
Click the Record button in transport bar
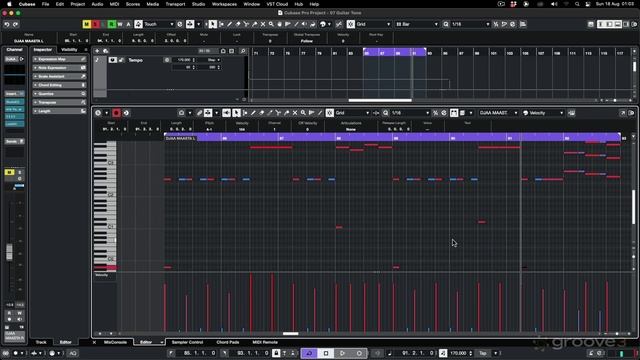[359, 353]
